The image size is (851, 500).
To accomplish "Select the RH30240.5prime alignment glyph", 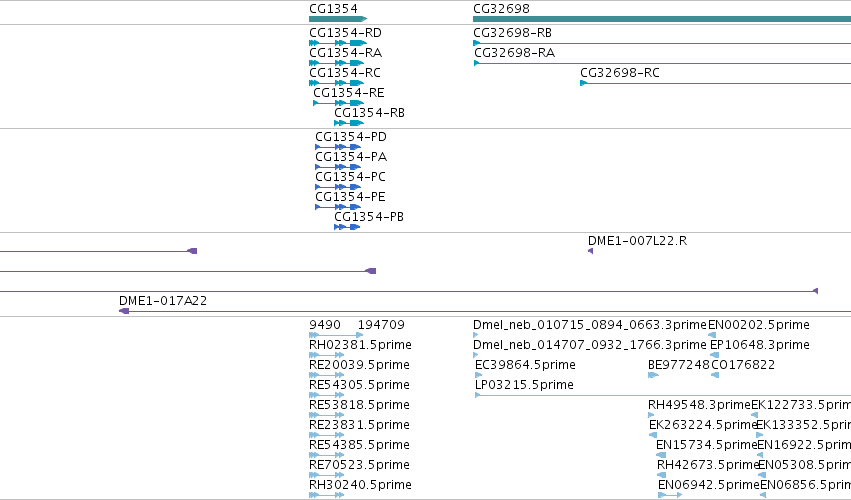I will point(326,495).
